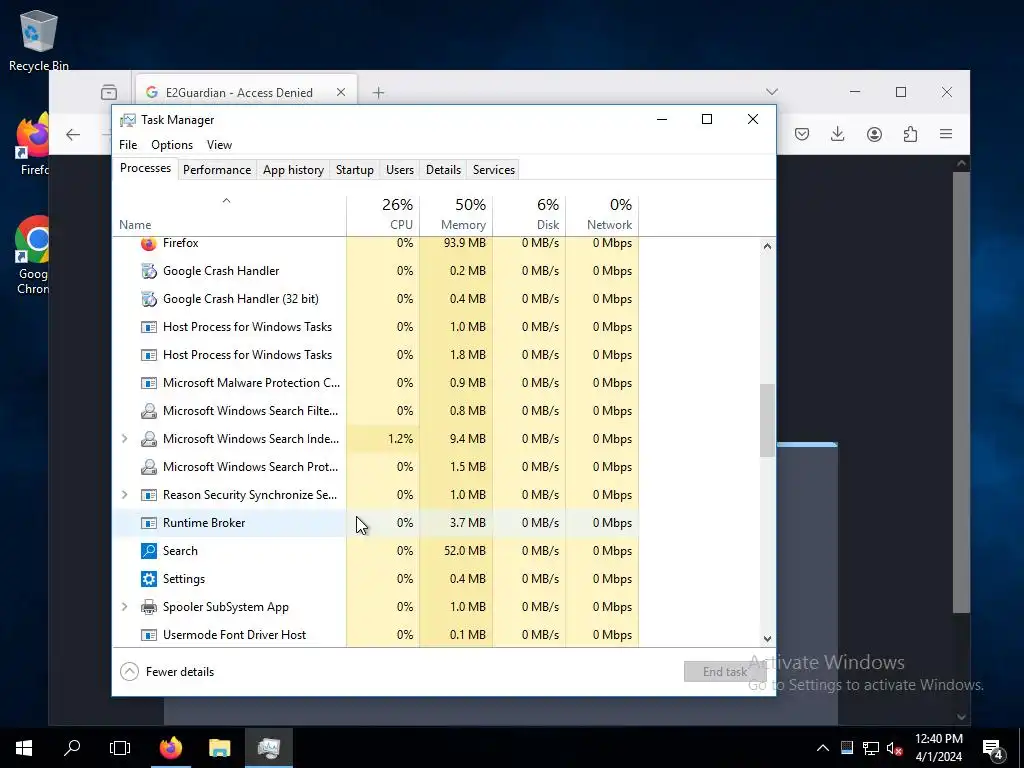Click the Firefox process icon in Task Manager
The image size is (1024, 768).
click(x=149, y=244)
